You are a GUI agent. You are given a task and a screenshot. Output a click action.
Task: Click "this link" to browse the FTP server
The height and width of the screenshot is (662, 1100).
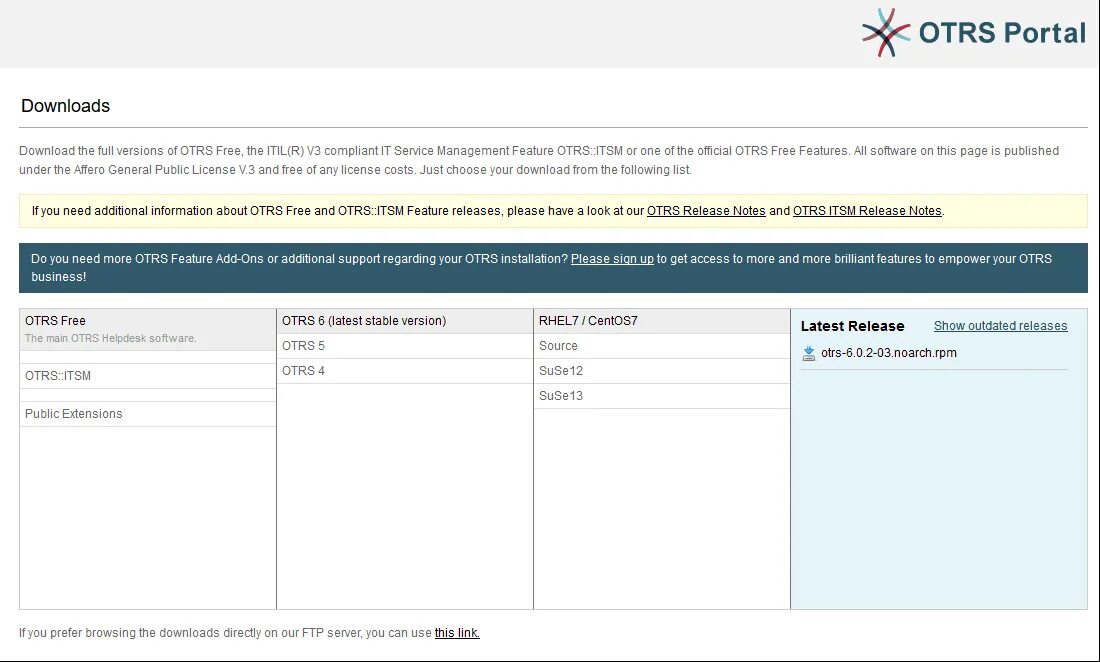(x=456, y=632)
